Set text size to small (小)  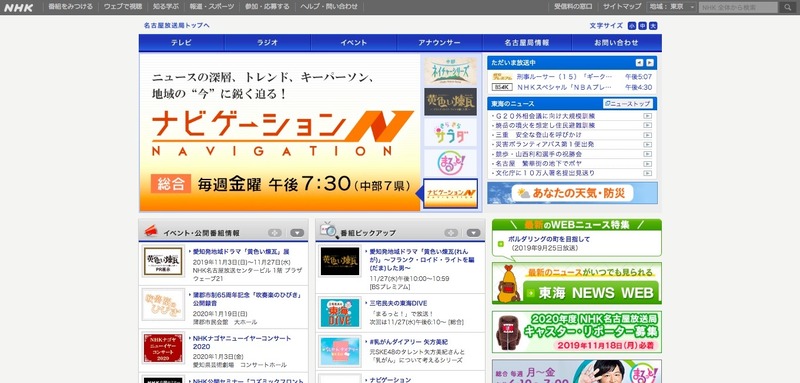[632, 25]
